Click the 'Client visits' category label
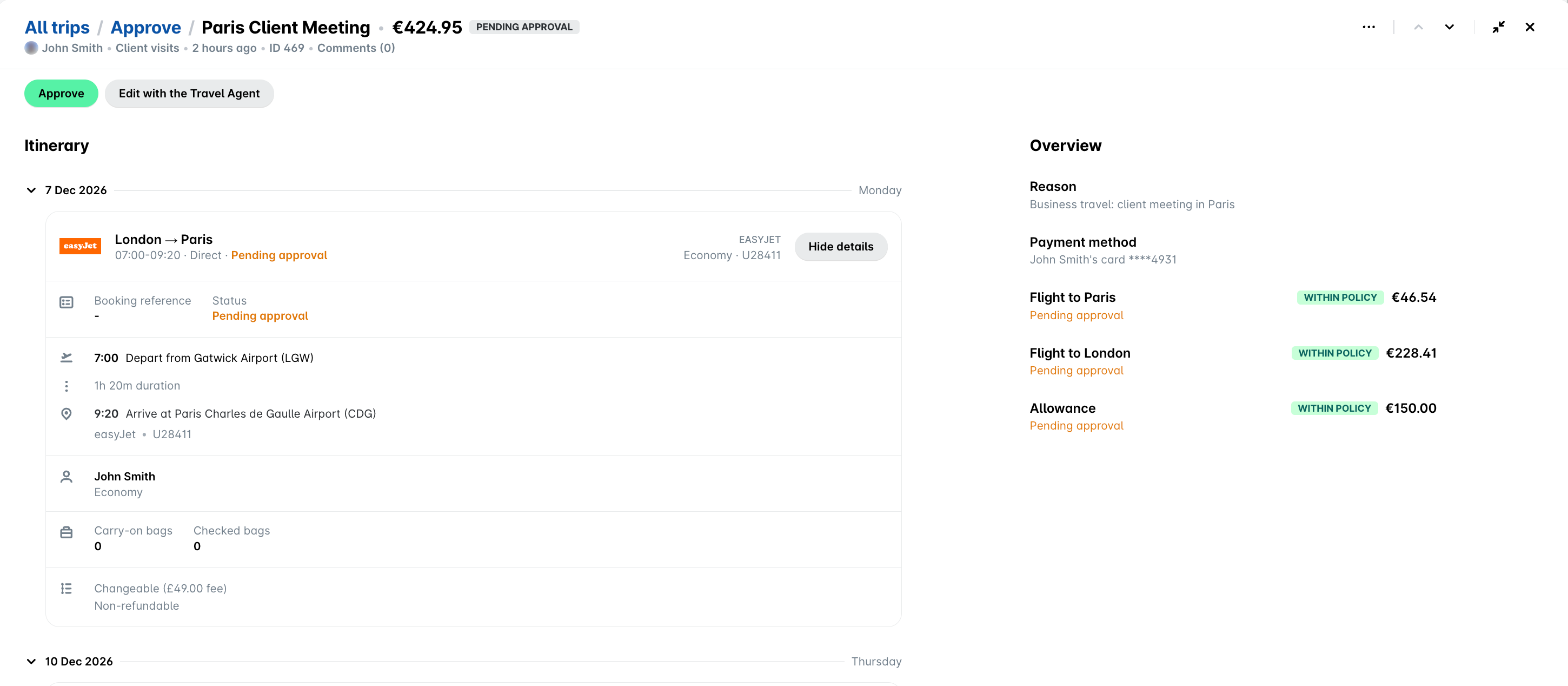 147,48
